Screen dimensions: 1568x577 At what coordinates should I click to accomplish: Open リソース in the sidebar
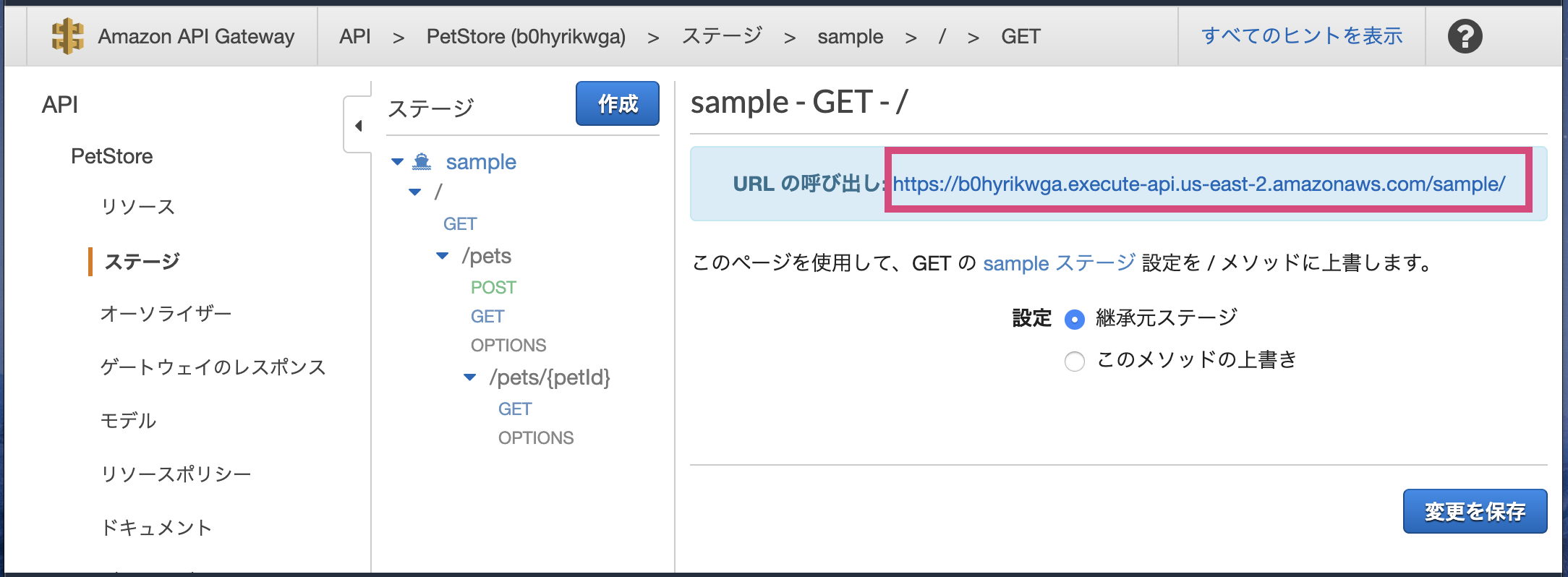pos(137,207)
